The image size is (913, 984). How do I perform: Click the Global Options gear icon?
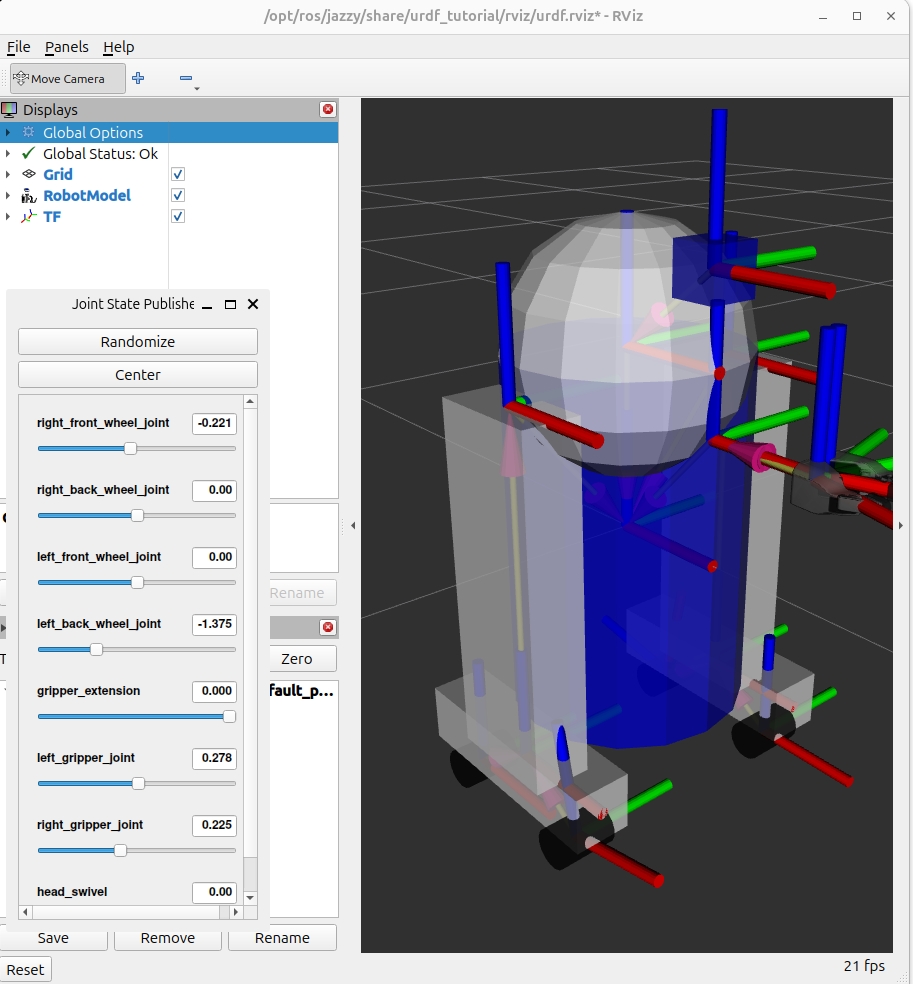click(28, 133)
